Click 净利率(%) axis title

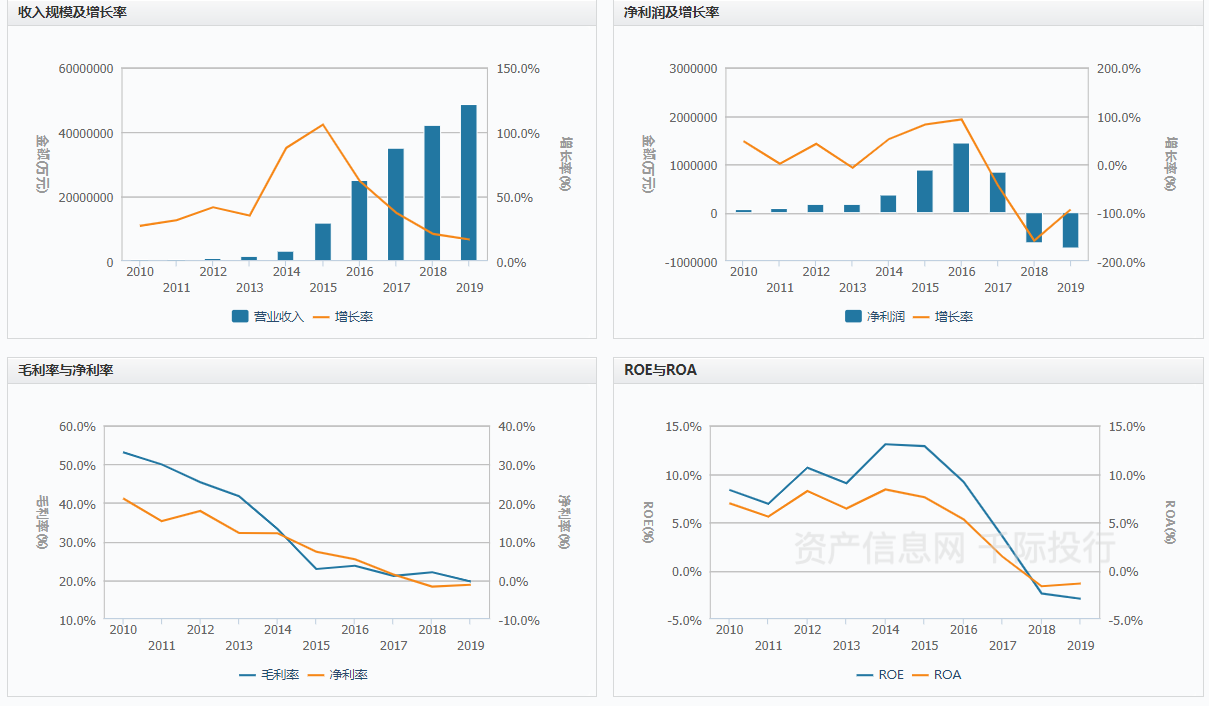click(x=564, y=522)
